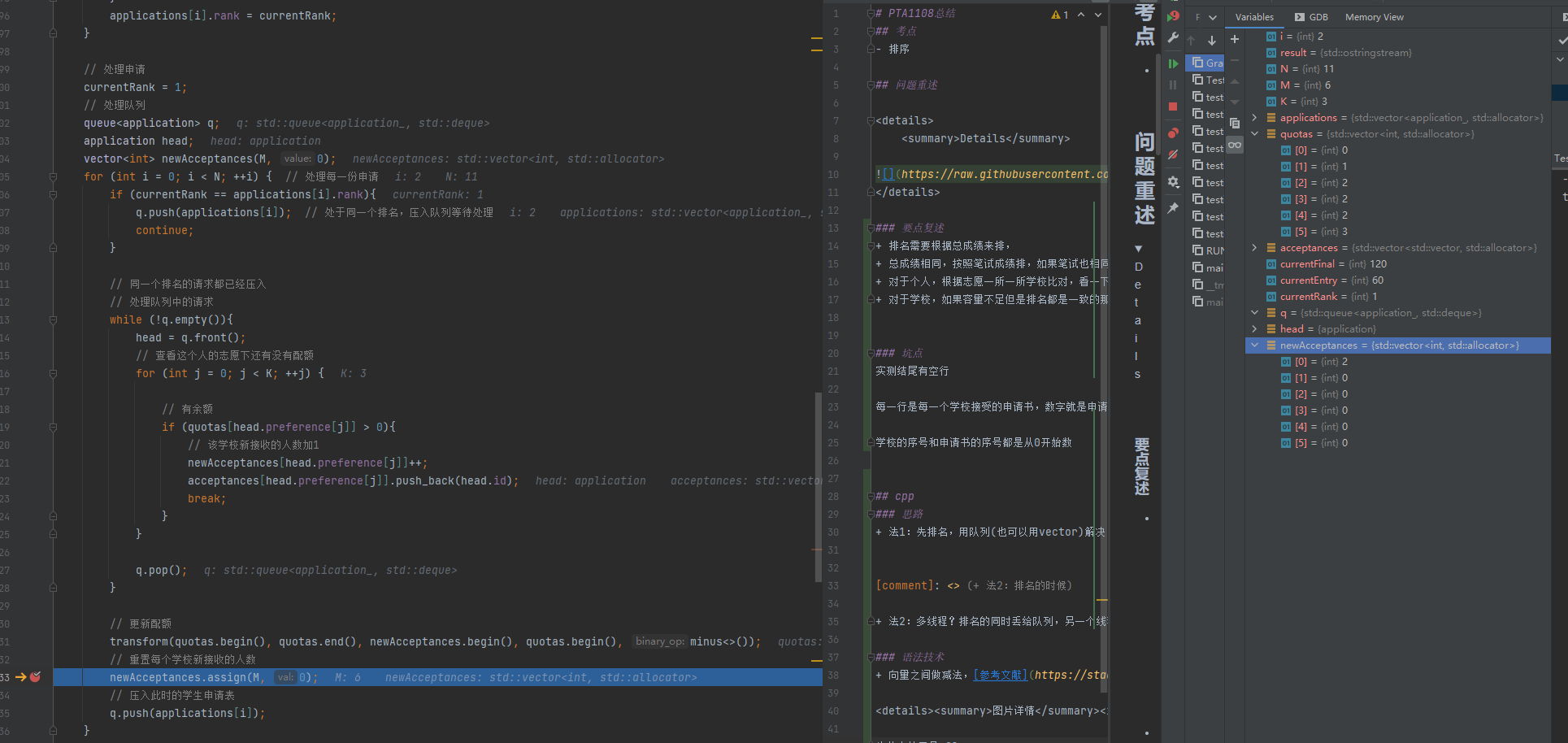1568x743 pixels.
Task: Select the result ostringstream variable
Action: (1398, 53)
